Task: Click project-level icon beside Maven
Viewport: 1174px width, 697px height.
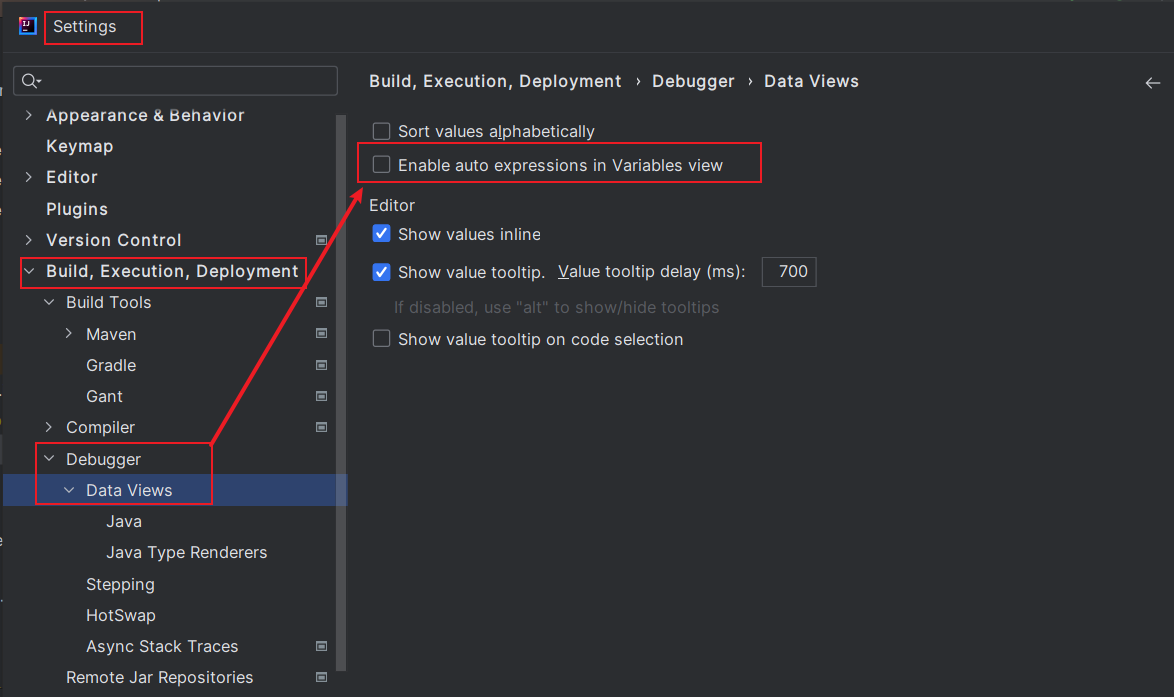Action: click(x=322, y=333)
